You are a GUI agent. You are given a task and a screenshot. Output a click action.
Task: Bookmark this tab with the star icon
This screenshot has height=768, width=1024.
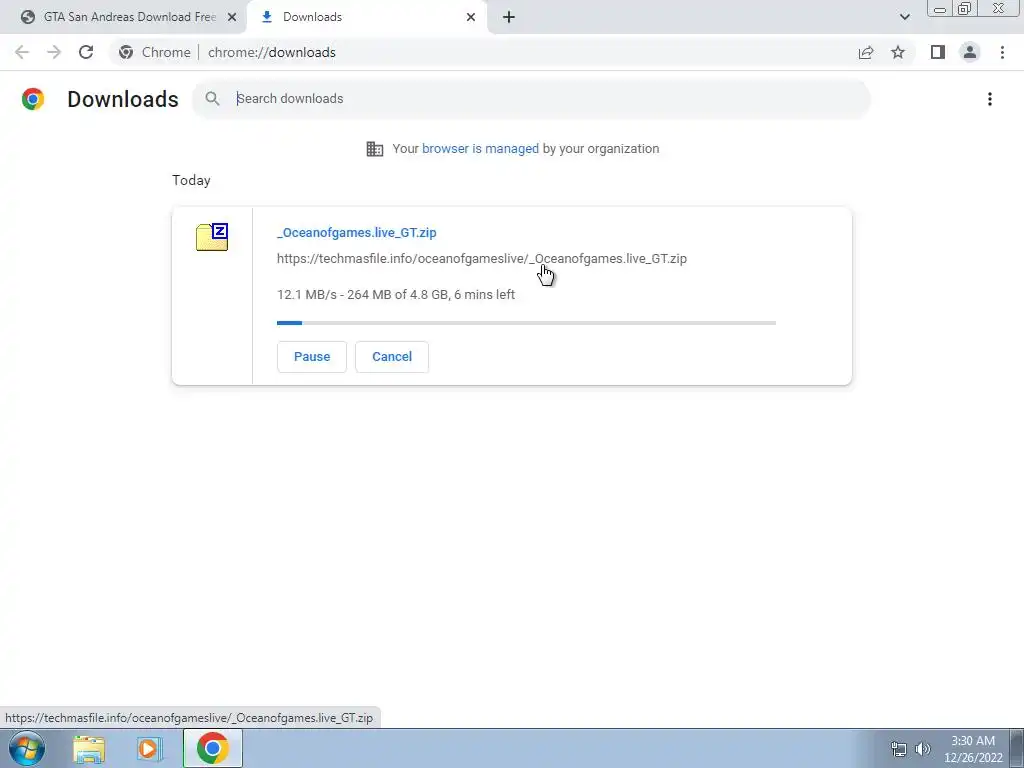pos(898,52)
